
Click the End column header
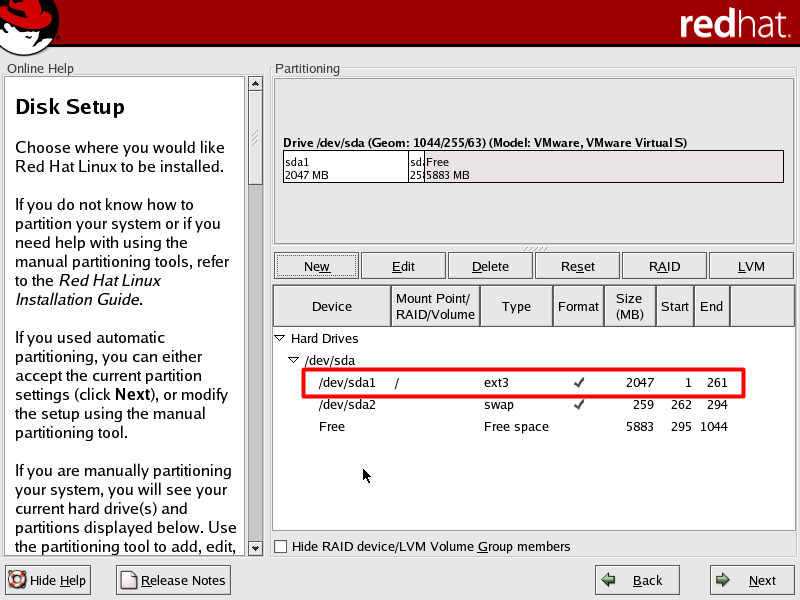711,306
